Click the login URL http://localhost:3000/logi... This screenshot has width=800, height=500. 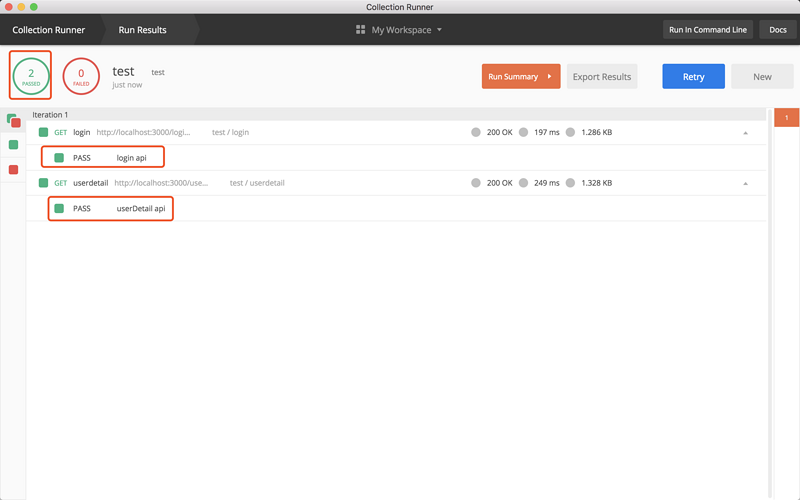pos(143,132)
